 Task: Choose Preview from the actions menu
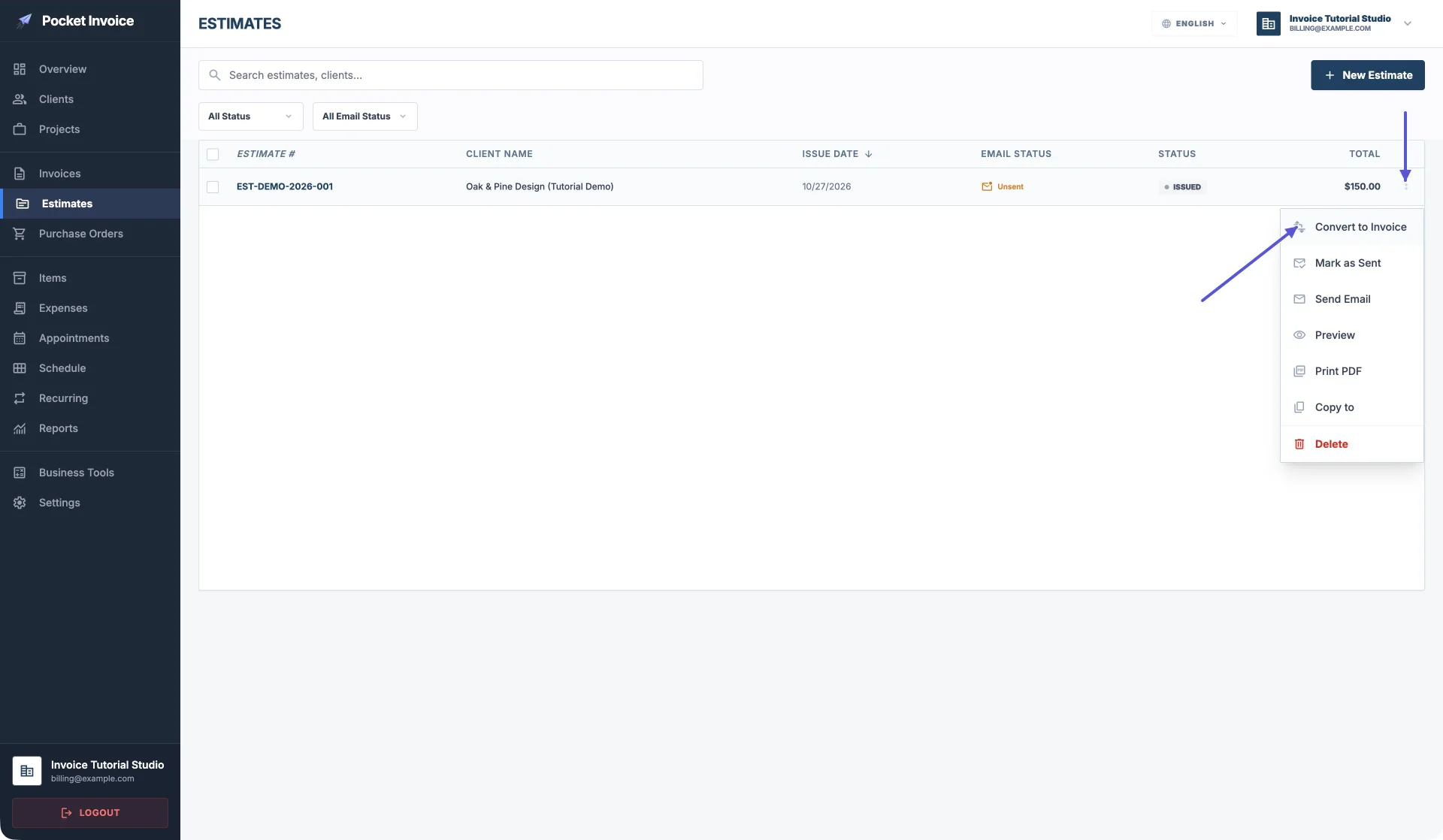click(1351, 335)
